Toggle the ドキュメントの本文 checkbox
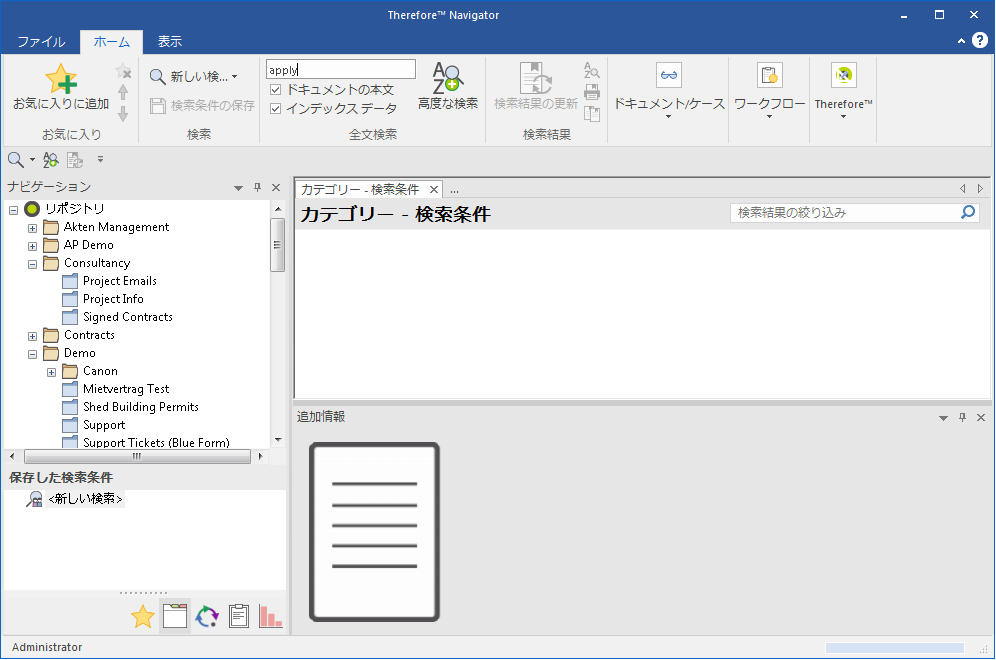This screenshot has height=660, width=996. [x=276, y=90]
